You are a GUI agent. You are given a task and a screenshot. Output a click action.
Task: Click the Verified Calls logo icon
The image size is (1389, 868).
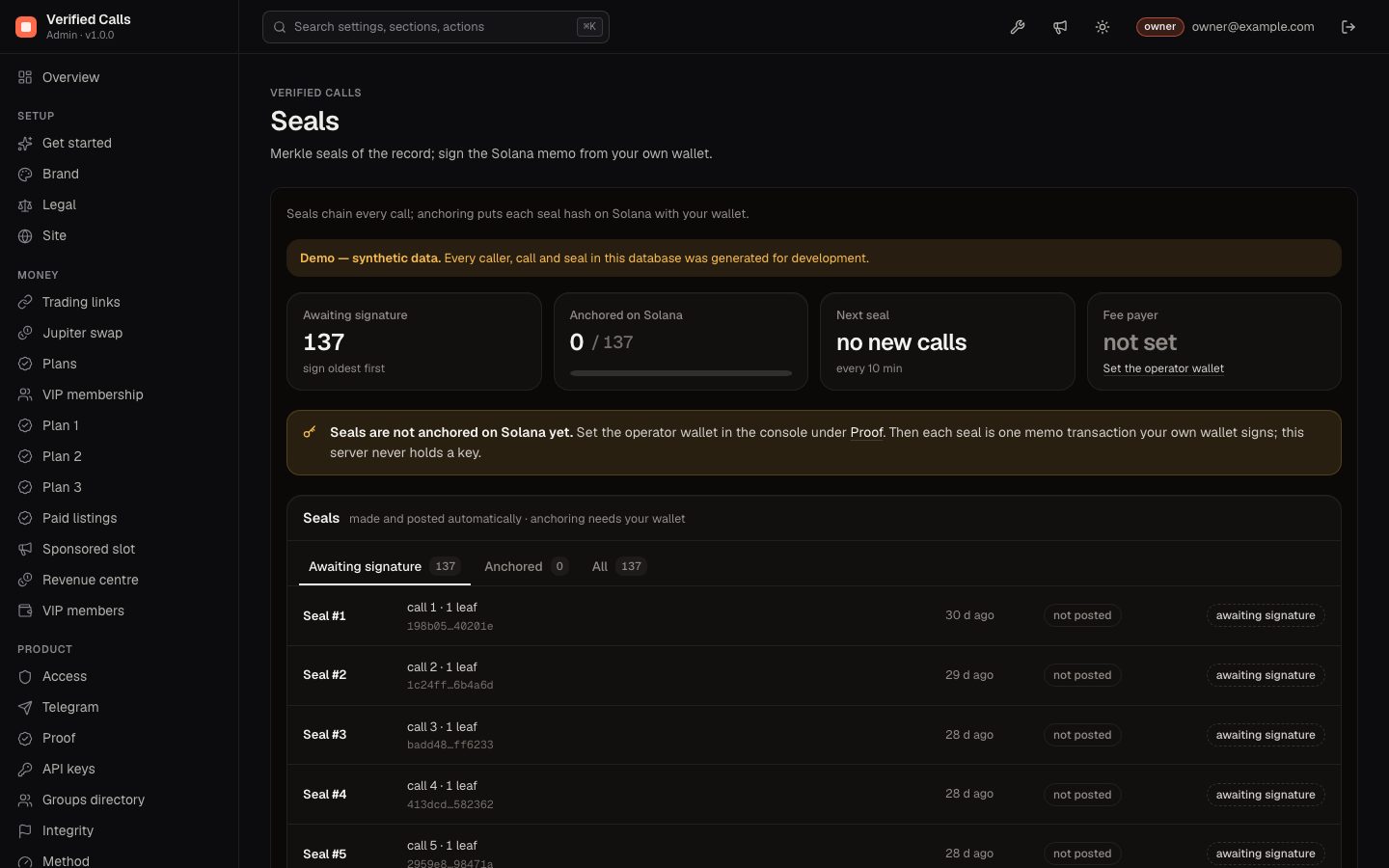point(26,27)
